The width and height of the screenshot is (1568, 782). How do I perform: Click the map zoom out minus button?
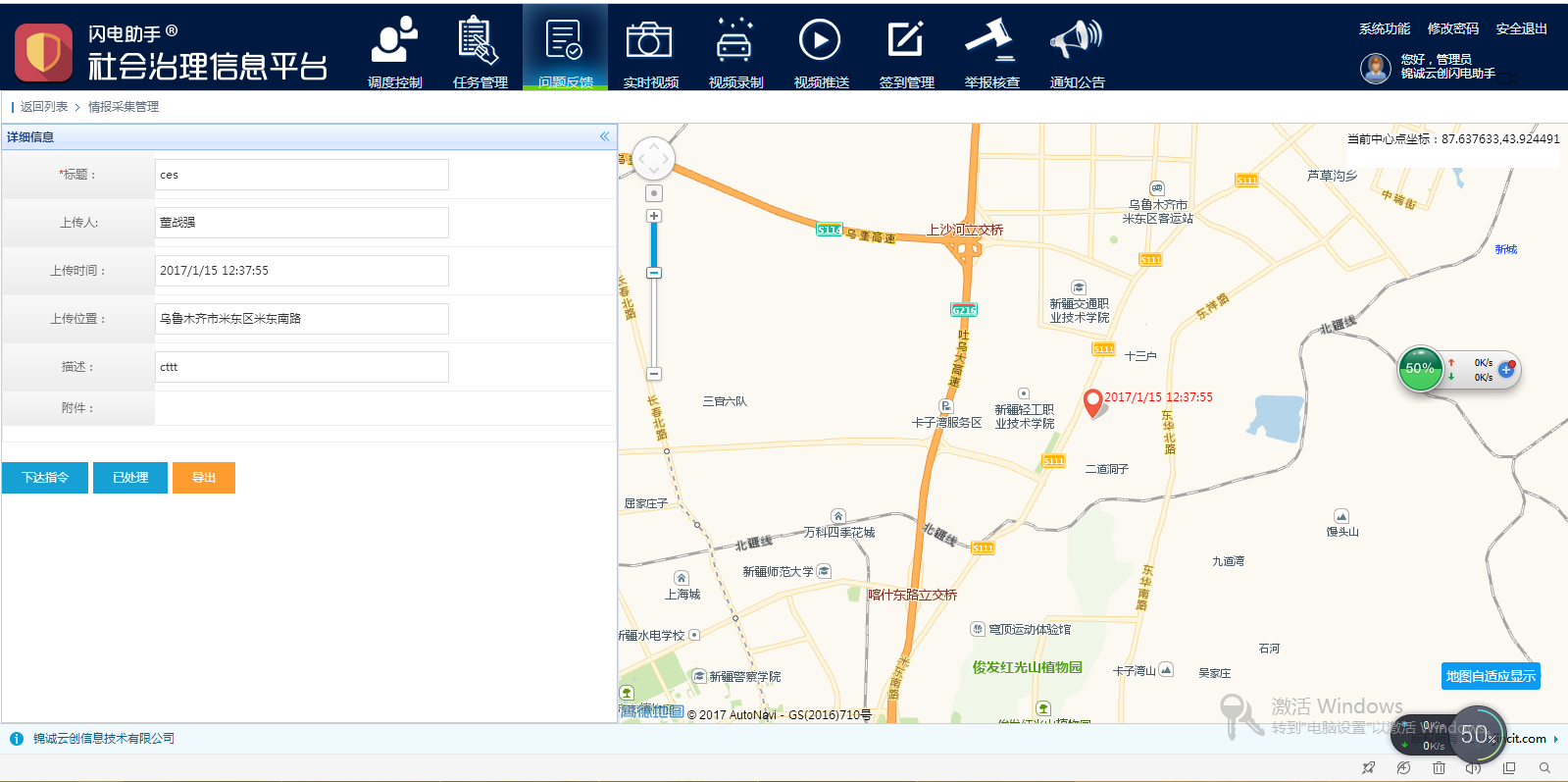[x=654, y=374]
